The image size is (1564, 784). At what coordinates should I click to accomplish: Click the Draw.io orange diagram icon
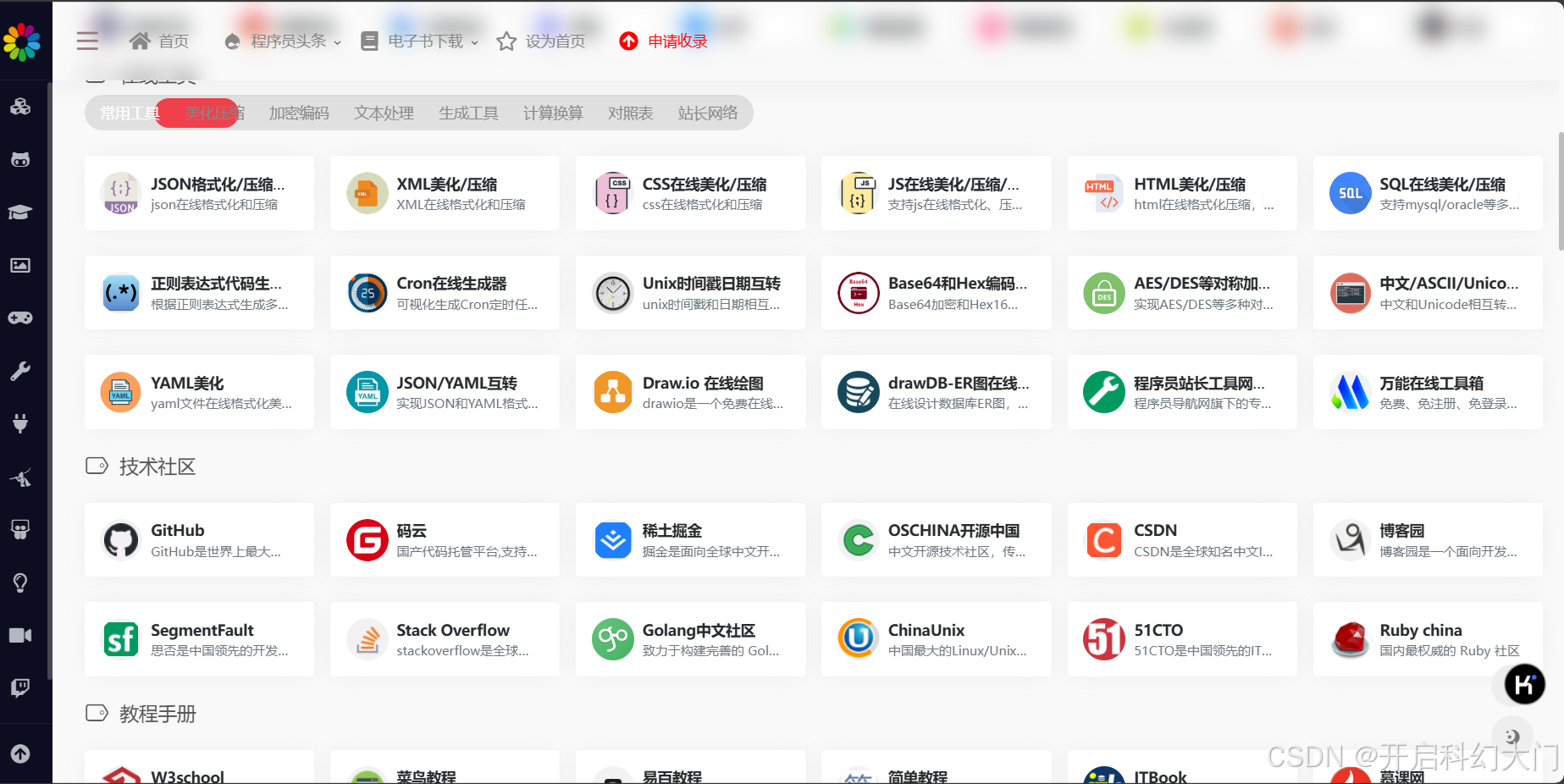click(613, 392)
